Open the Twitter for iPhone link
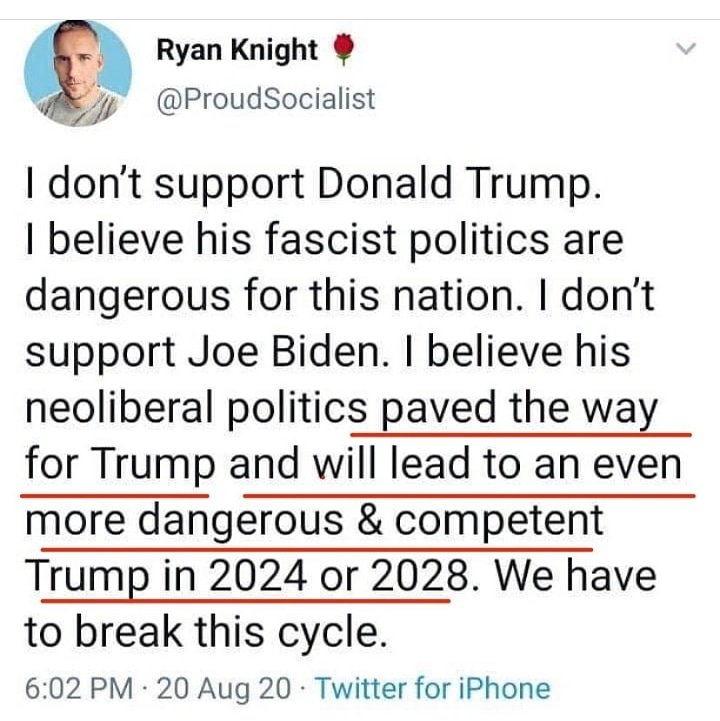The width and height of the screenshot is (720, 721). coord(432,688)
